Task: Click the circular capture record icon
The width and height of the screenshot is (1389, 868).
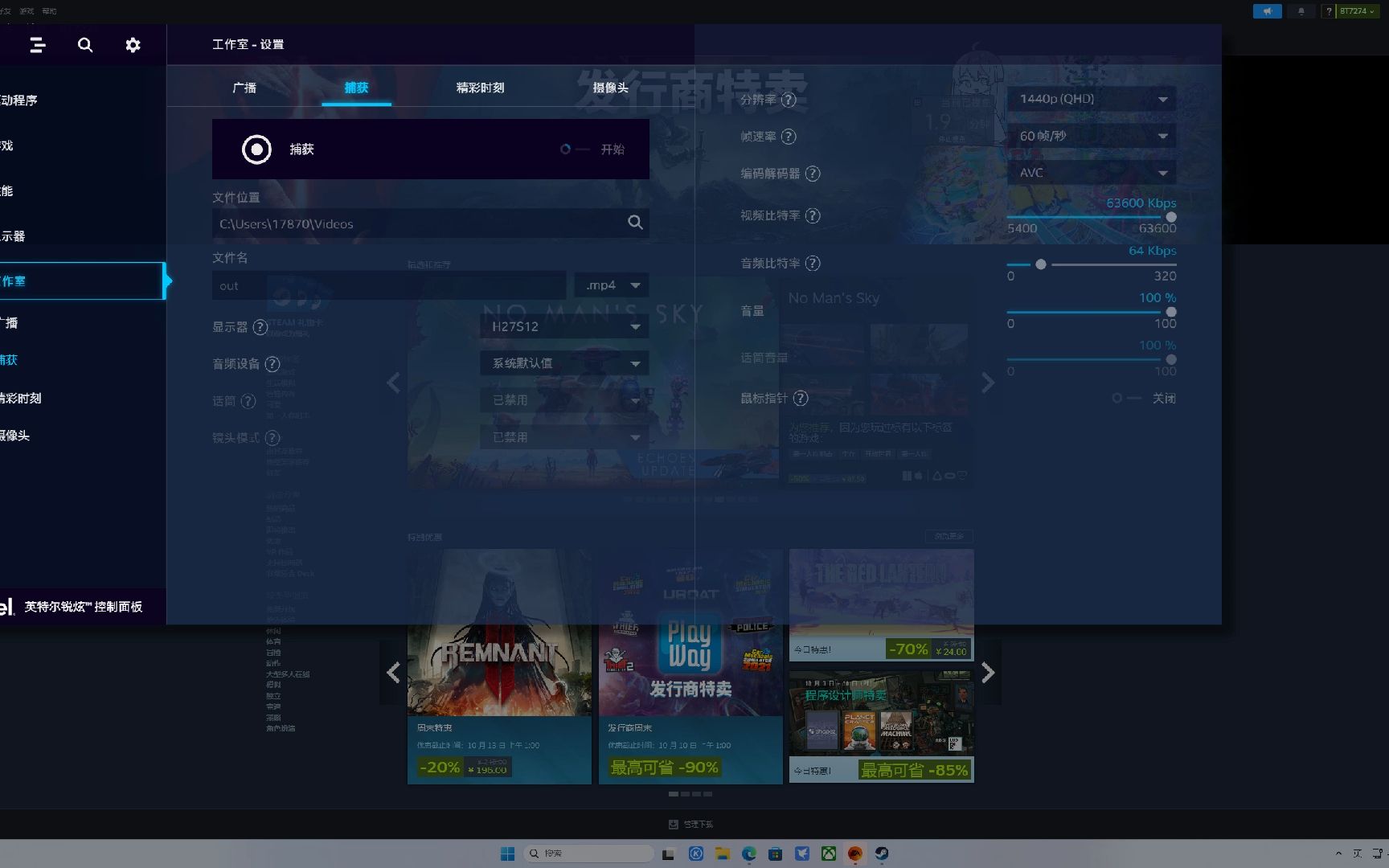Action: [x=256, y=149]
